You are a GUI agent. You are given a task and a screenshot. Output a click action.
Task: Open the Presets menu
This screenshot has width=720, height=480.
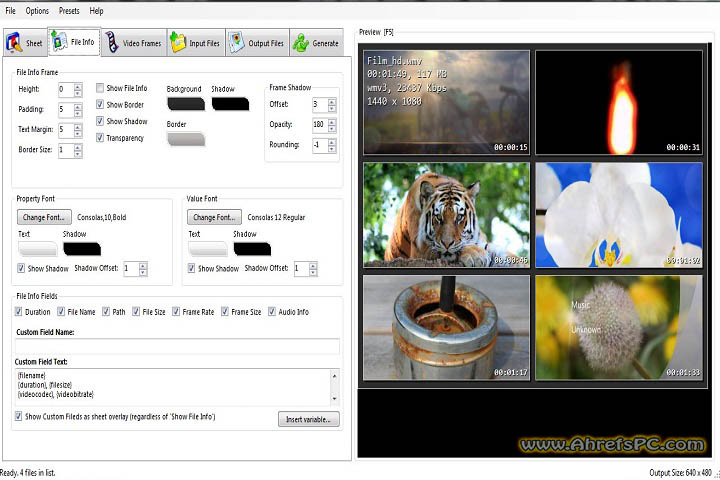[x=69, y=11]
